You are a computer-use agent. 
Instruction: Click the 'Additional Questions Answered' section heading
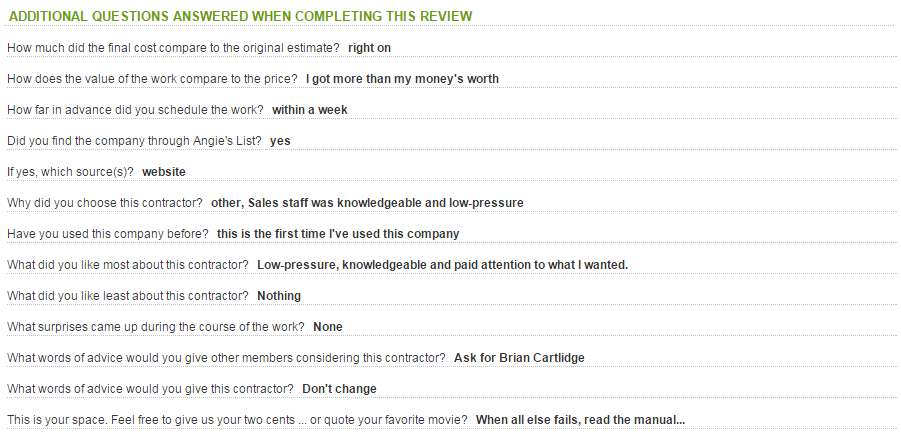(240, 17)
